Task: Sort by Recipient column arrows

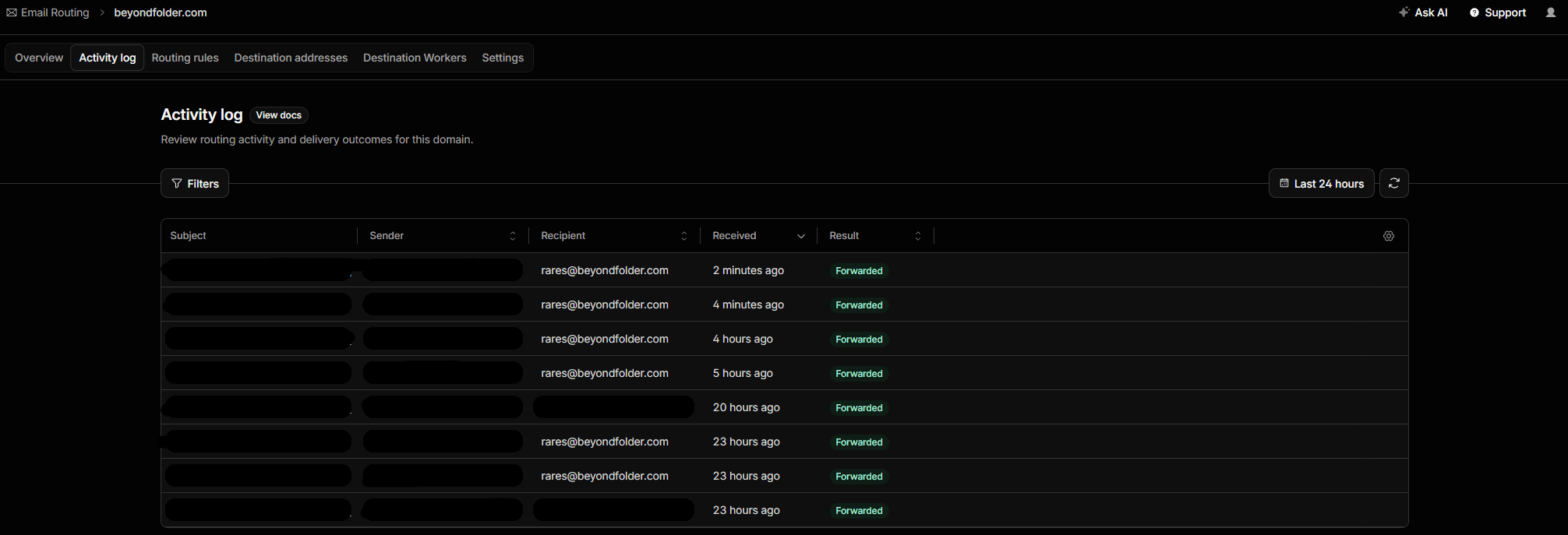Action: (684, 236)
